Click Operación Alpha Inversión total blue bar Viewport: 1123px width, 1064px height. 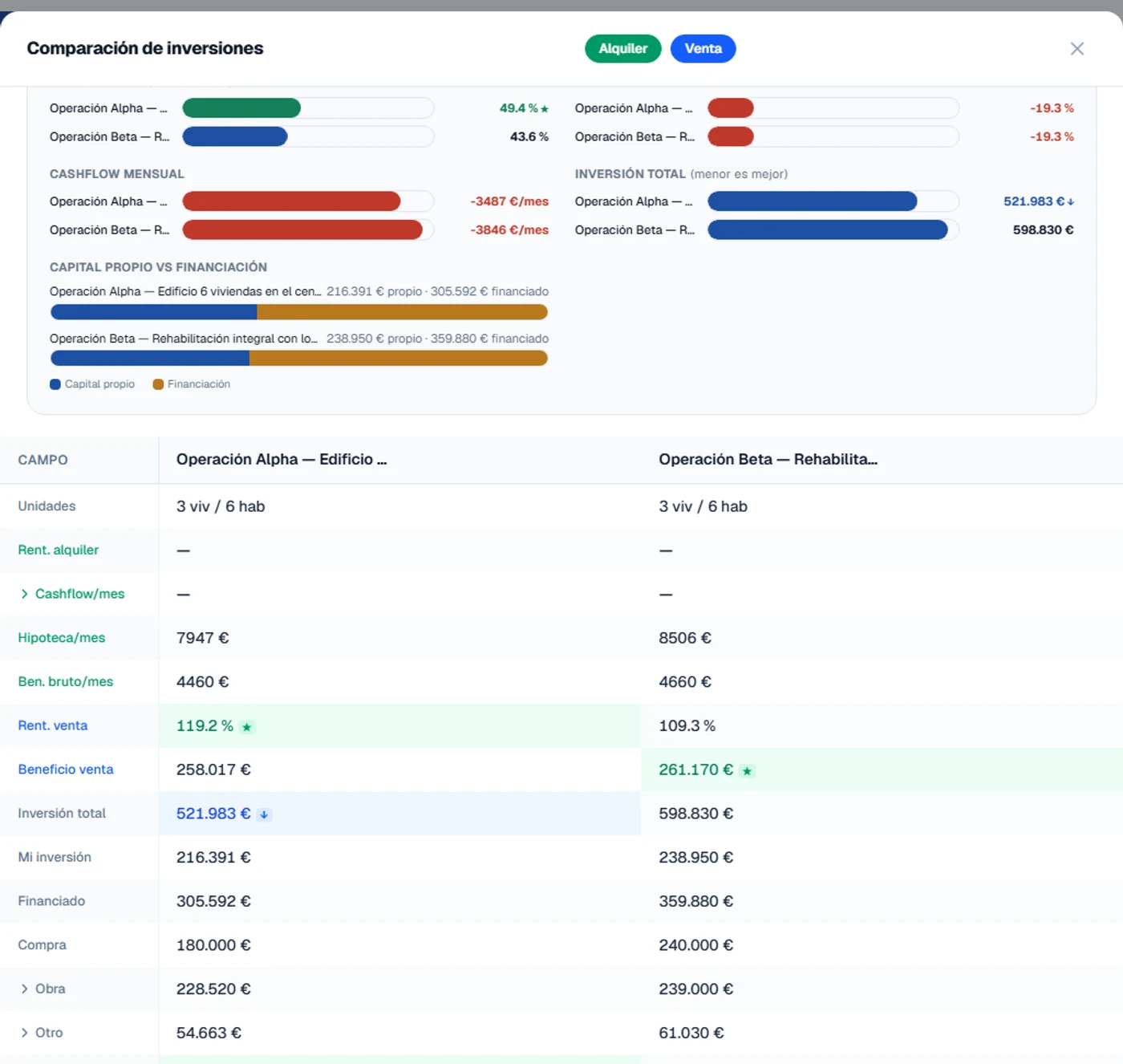[812, 201]
